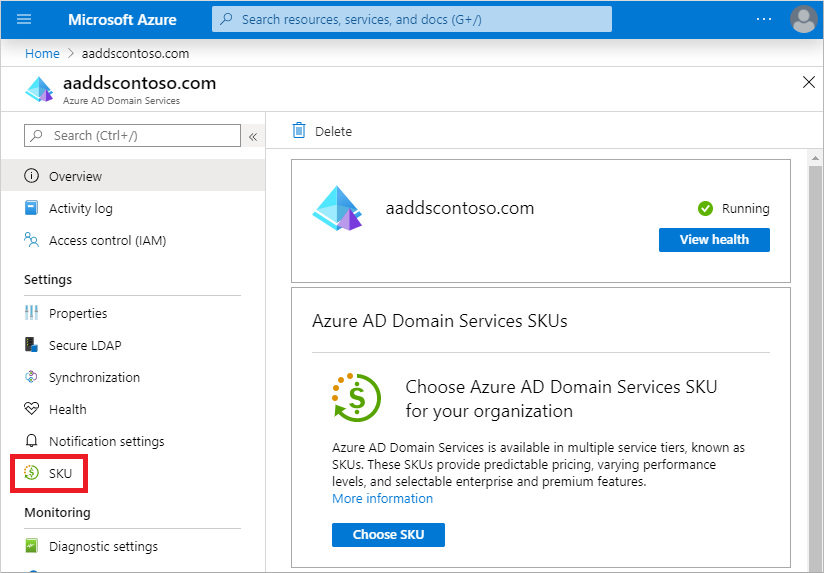The height and width of the screenshot is (573, 824).
Task: Click the Secure LDAP icon
Action: pyautogui.click(x=31, y=345)
